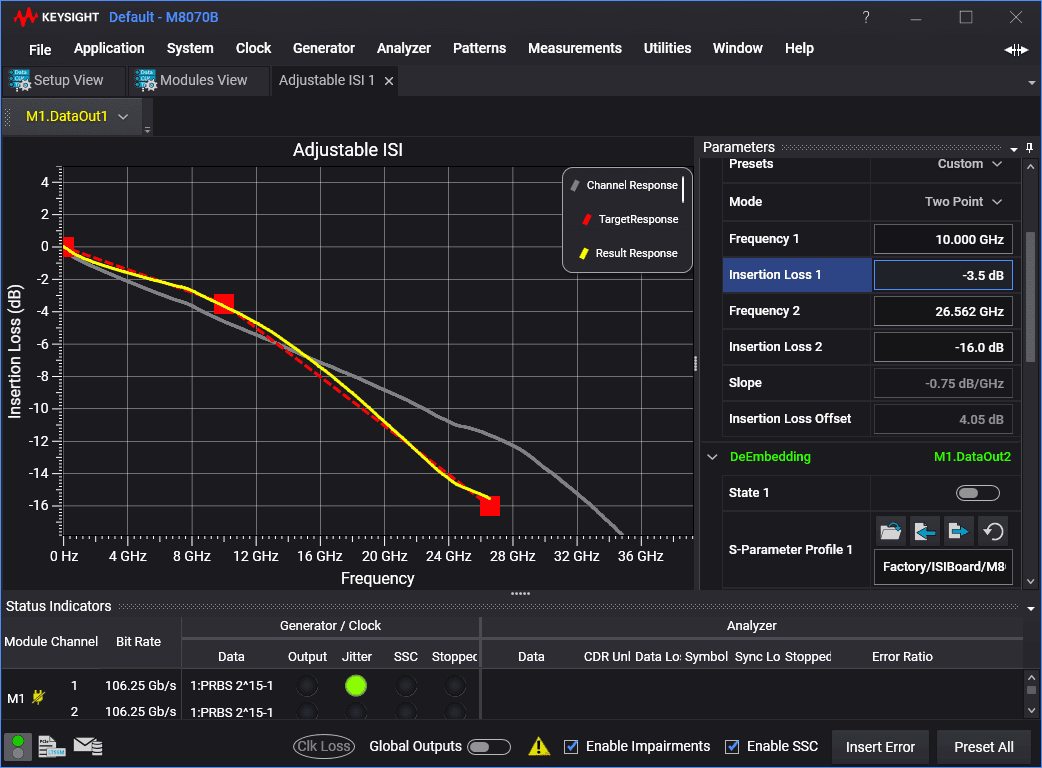Reset S-Parameter Profile 1 to default
The height and width of the screenshot is (768, 1042).
[x=993, y=530]
